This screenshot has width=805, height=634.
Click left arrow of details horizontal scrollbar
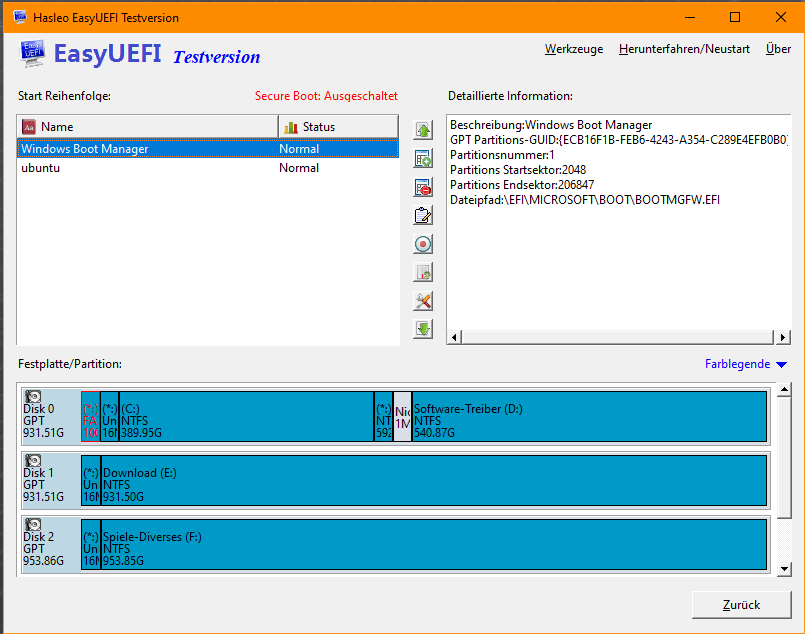pos(454,337)
